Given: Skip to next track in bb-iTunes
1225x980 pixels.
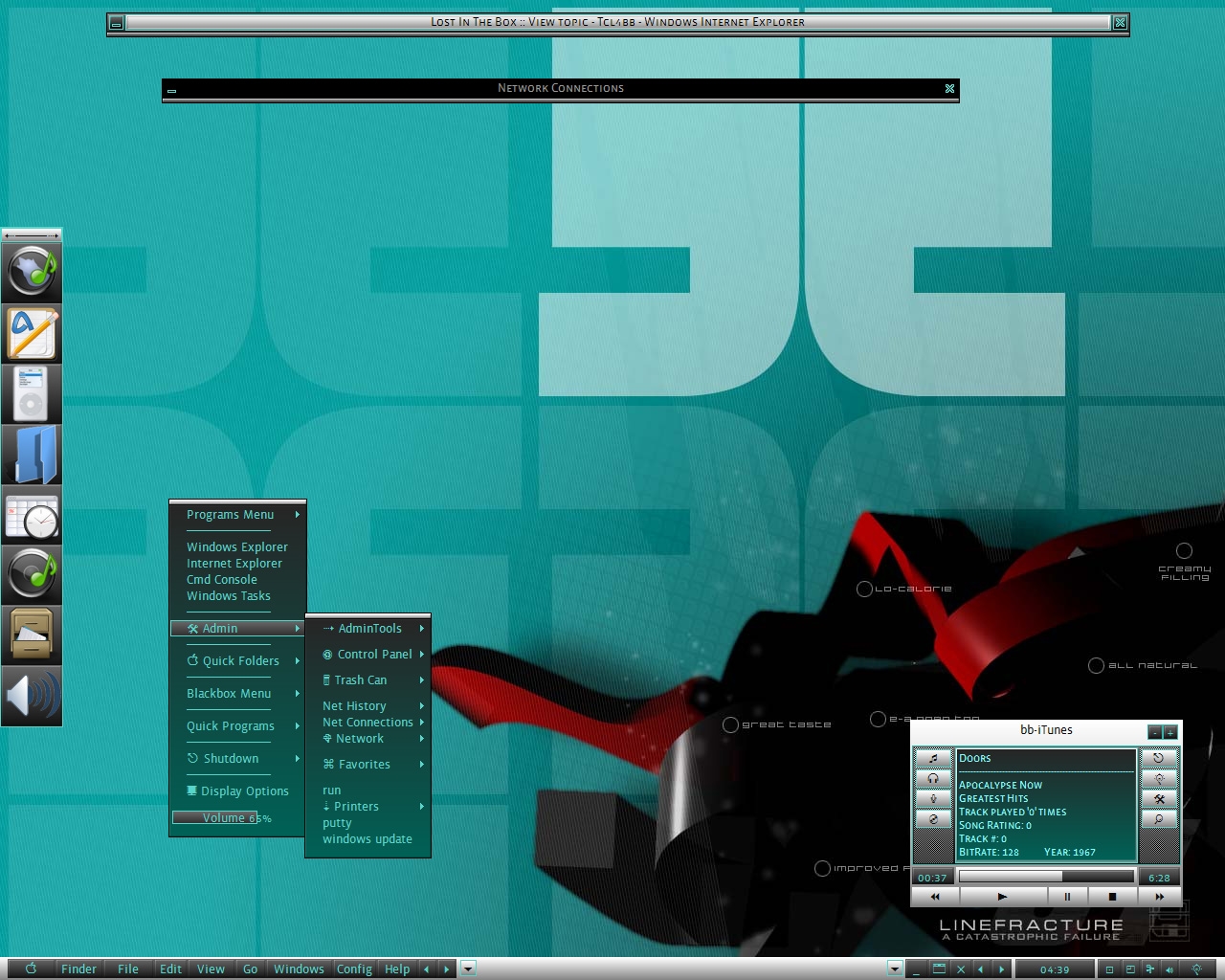Looking at the screenshot, I should coord(1159,897).
